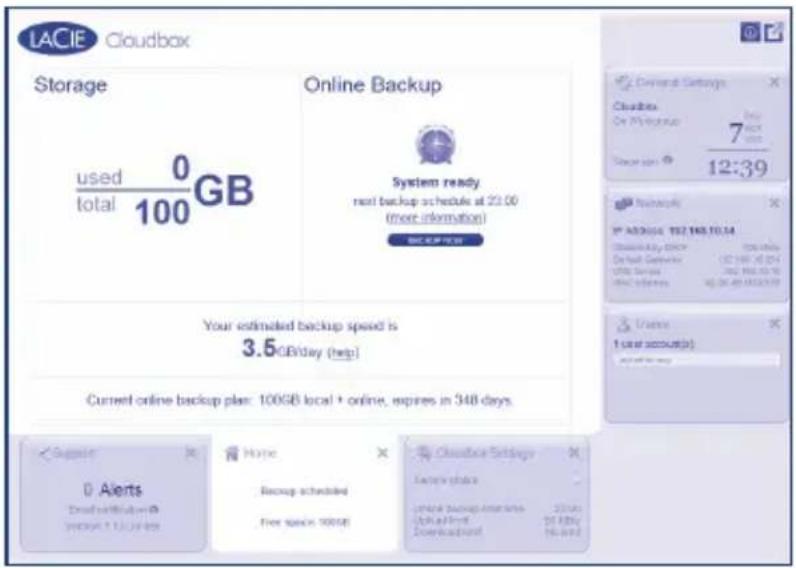Open the Network widget via its icon

(623, 204)
